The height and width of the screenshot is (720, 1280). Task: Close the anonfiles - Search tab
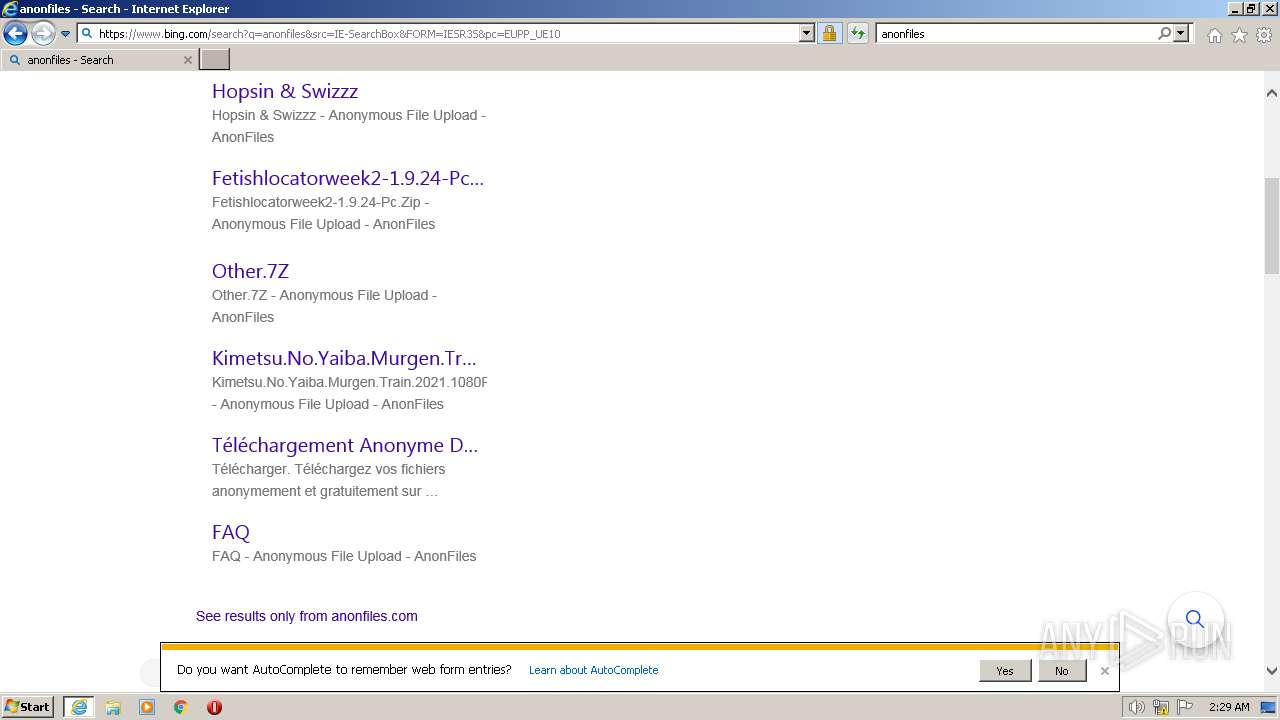187,60
